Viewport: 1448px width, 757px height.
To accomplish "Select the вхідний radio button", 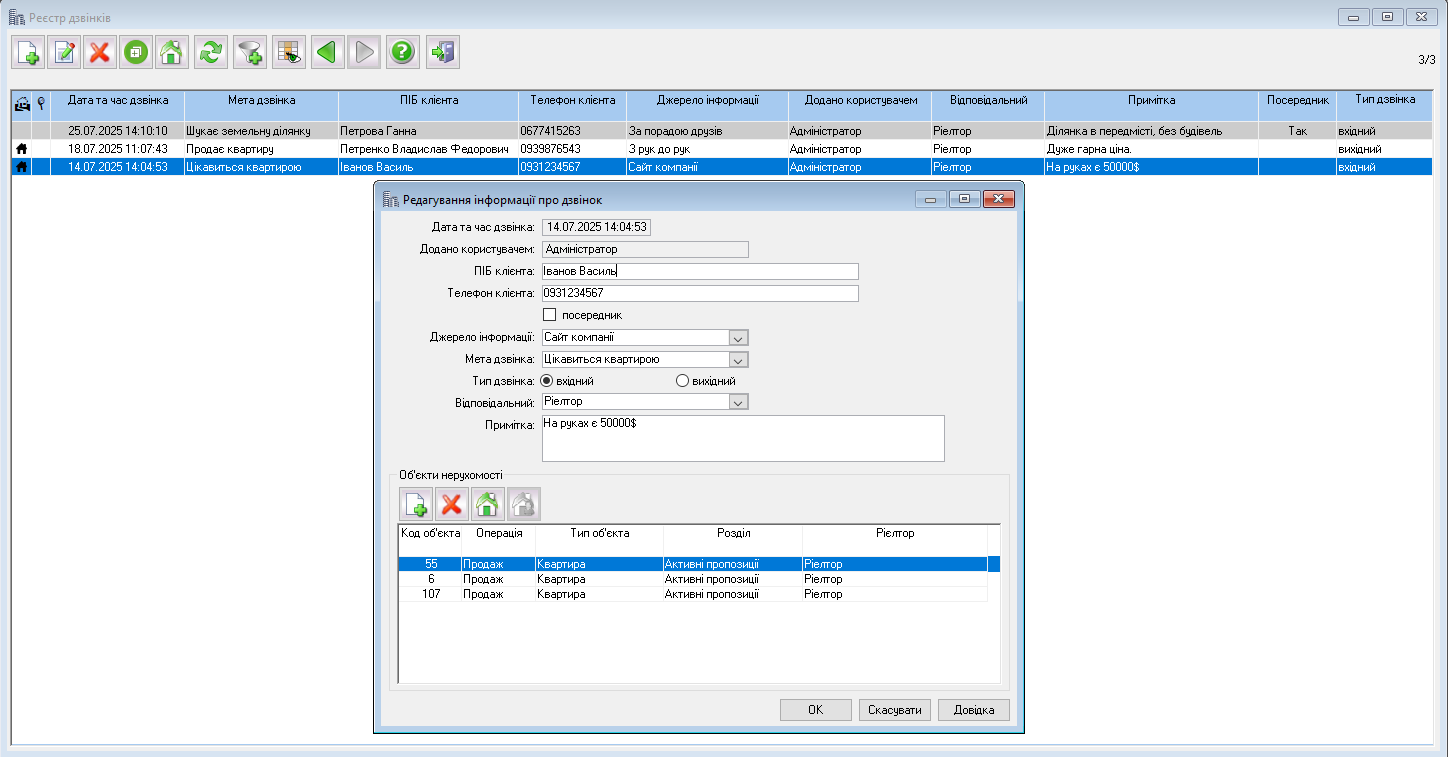I will pyautogui.click(x=547, y=381).
